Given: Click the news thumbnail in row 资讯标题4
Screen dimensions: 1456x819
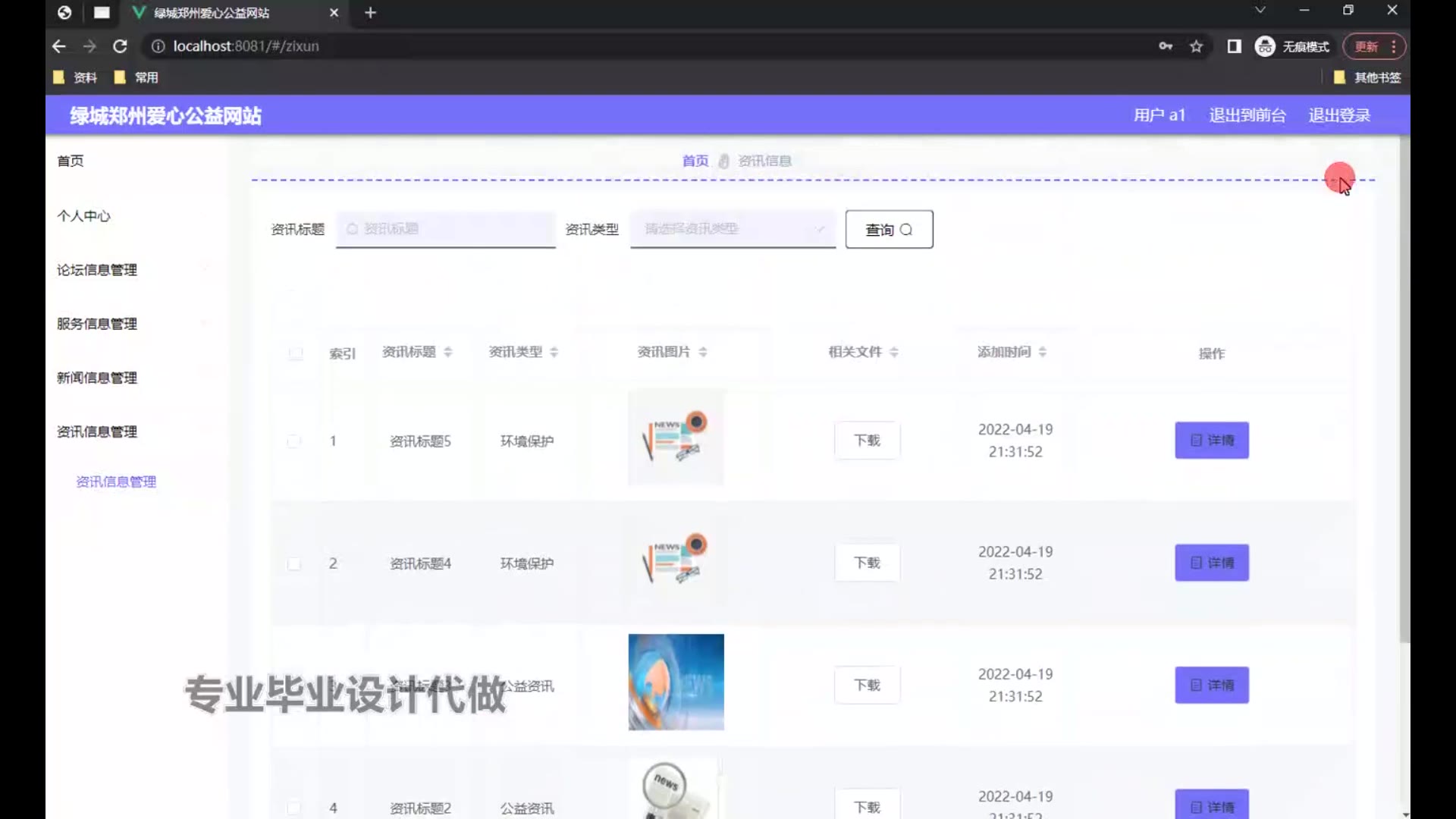Looking at the screenshot, I should (676, 560).
